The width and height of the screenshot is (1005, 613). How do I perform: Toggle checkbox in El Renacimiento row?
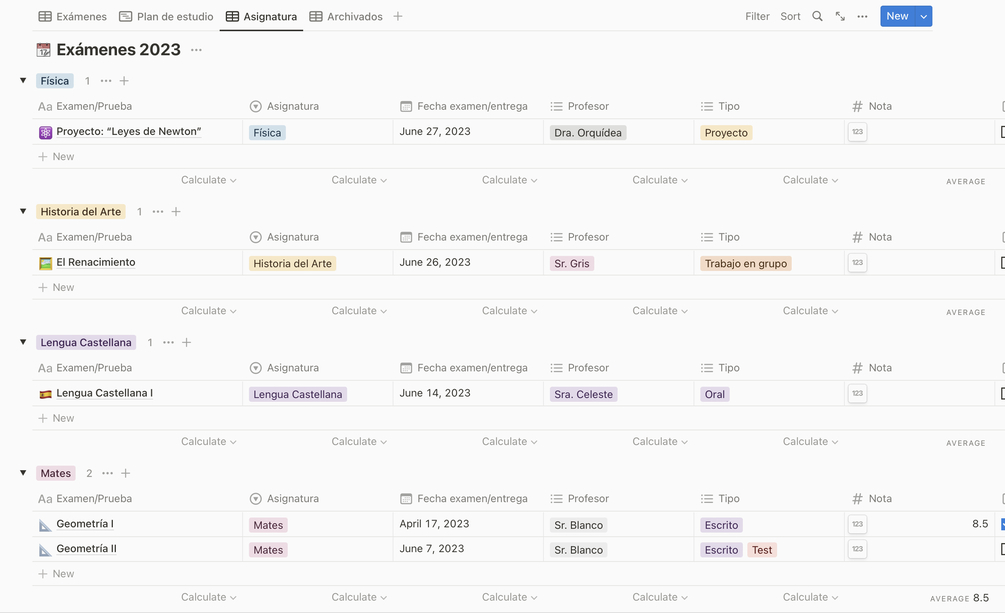(1002, 263)
